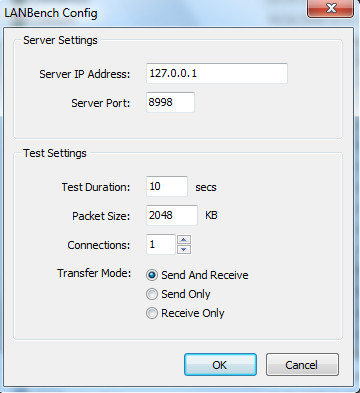The width and height of the screenshot is (360, 393).
Task: Activate the Packet Size text field
Action: click(x=172, y=215)
